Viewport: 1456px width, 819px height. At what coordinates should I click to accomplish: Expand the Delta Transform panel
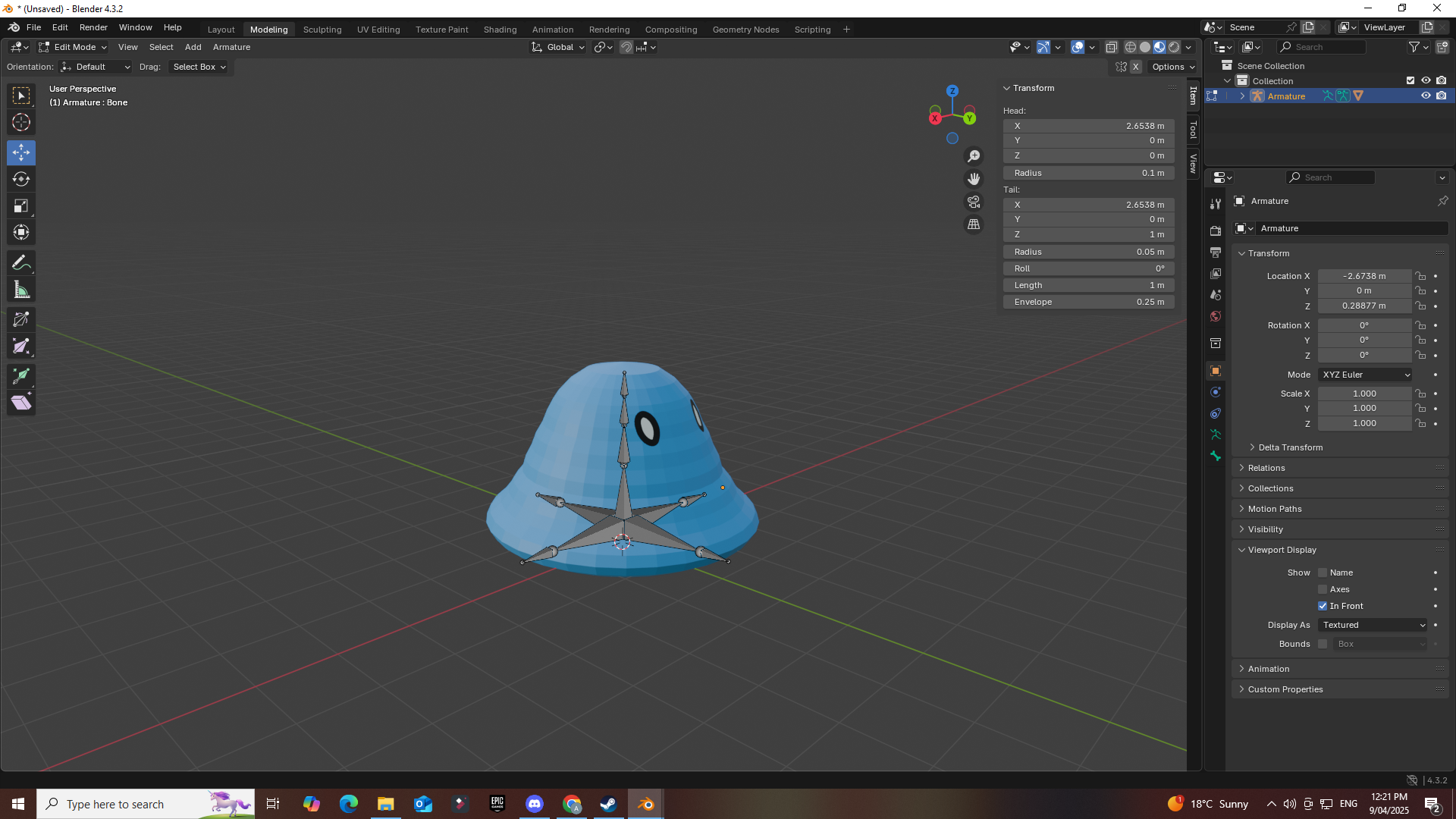click(x=1290, y=447)
